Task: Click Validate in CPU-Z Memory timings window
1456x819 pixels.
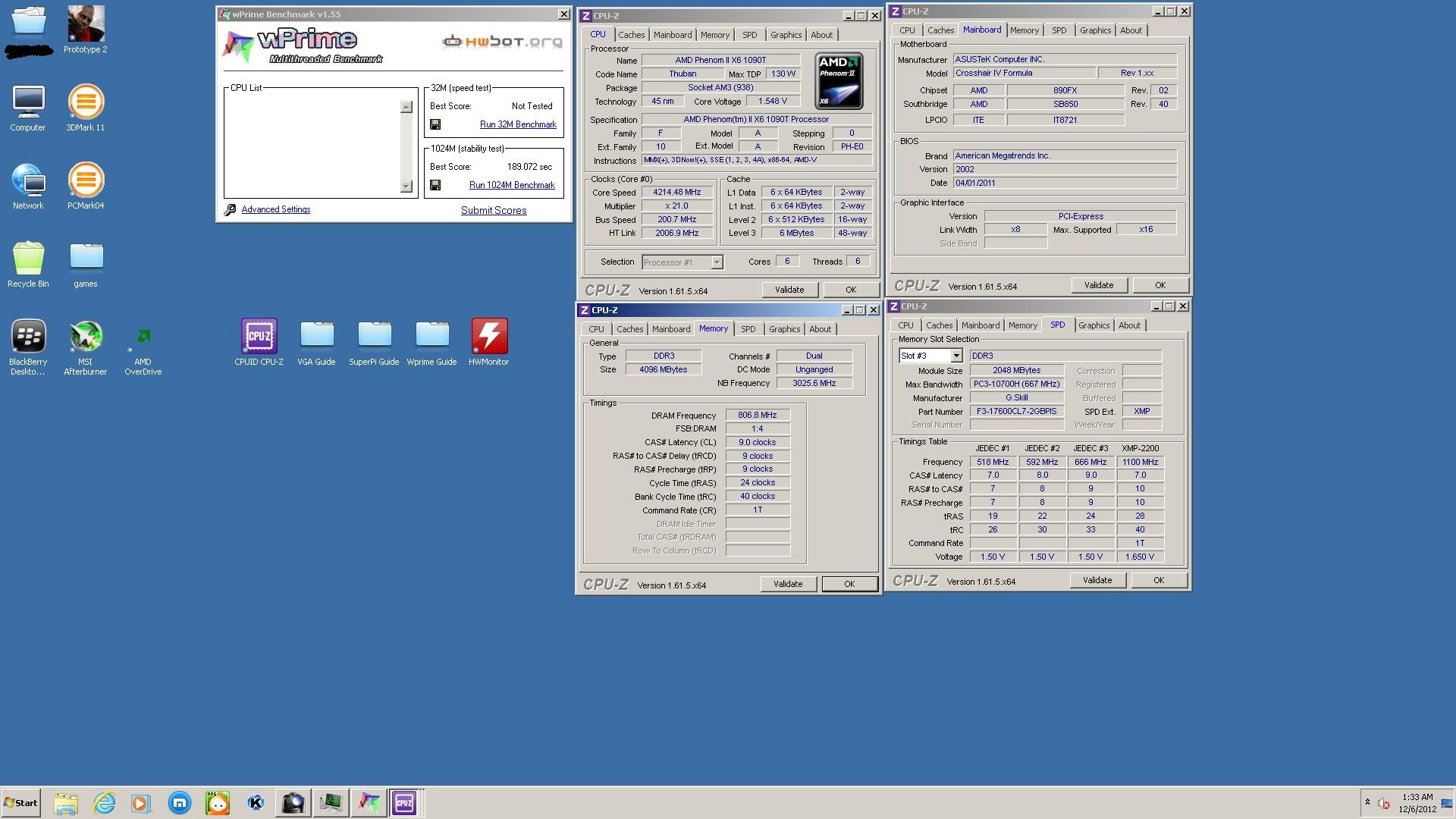Action: (x=788, y=584)
